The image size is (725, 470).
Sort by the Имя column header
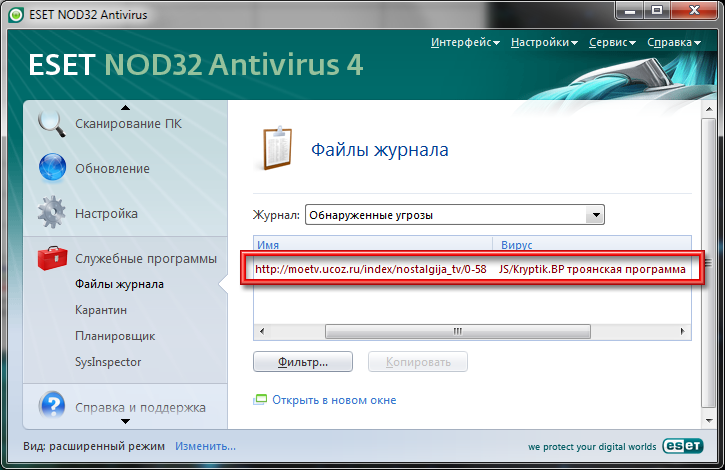coord(373,244)
